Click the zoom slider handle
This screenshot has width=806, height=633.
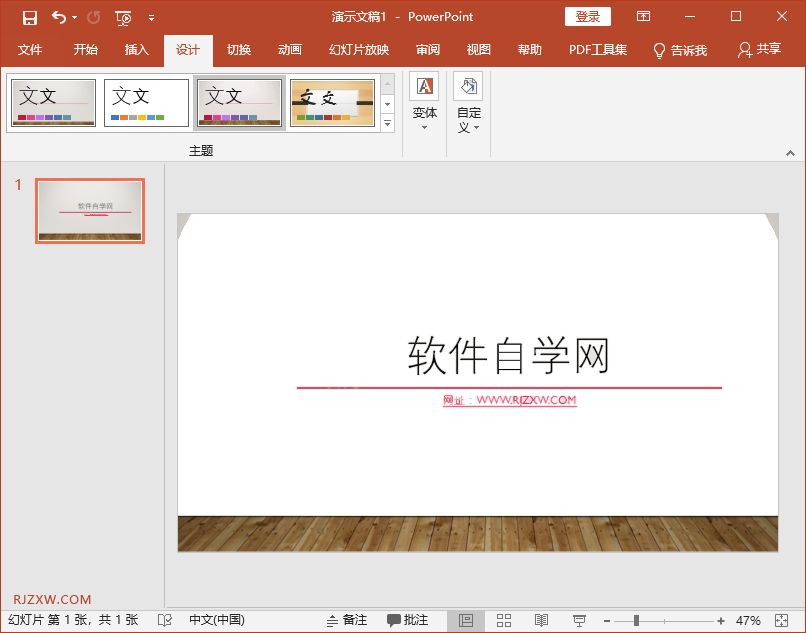click(x=636, y=620)
